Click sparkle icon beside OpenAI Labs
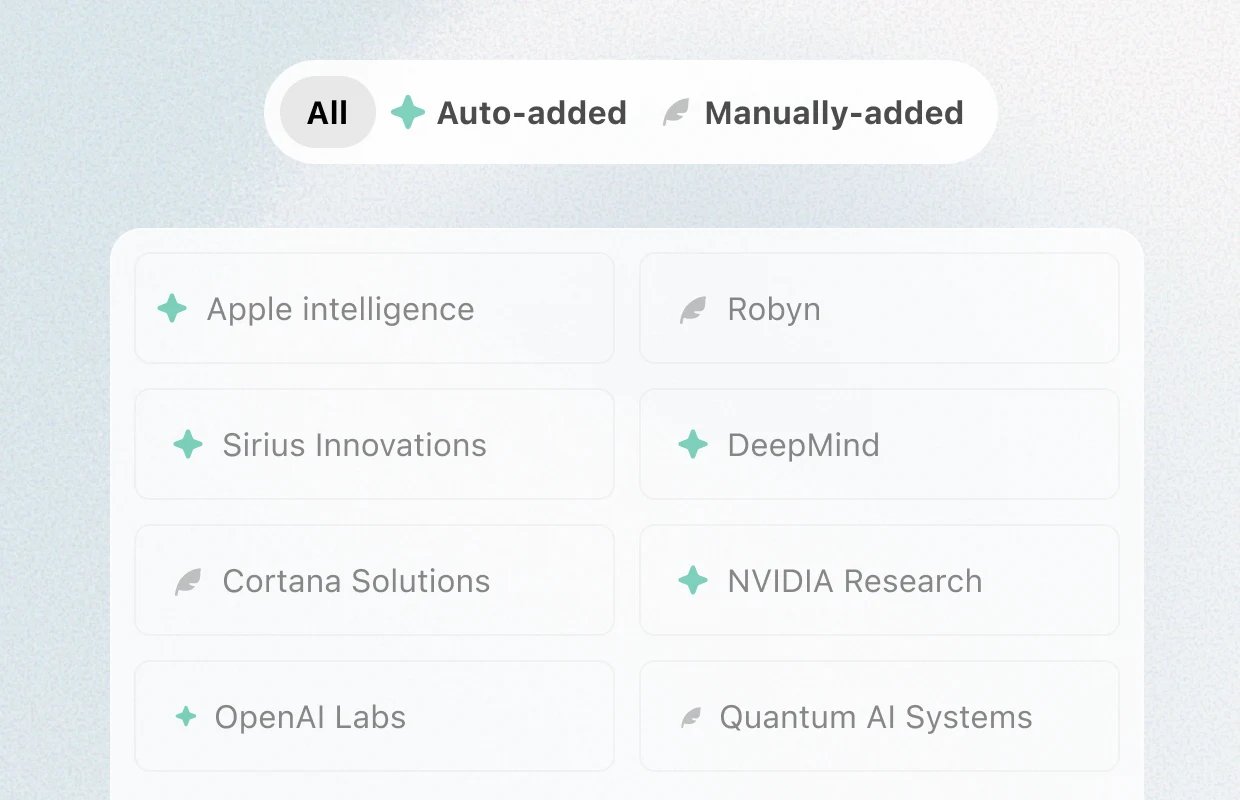The width and height of the screenshot is (1240, 800). coord(186,717)
